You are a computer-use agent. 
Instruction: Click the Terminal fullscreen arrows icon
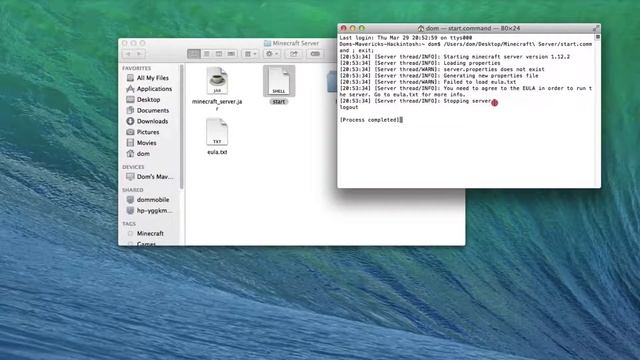[x=596, y=28]
